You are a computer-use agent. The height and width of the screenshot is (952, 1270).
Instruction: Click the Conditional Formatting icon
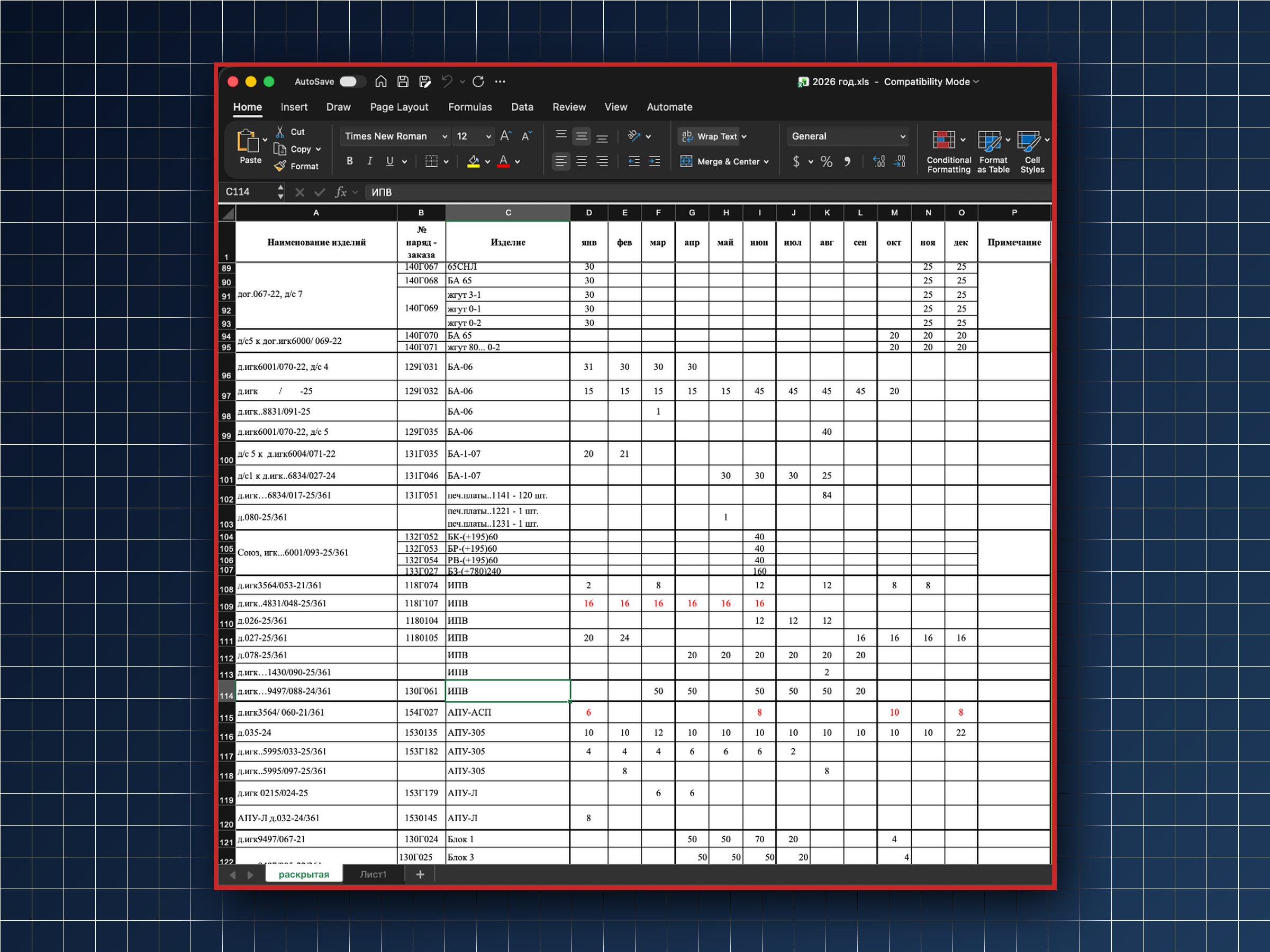pos(944,140)
